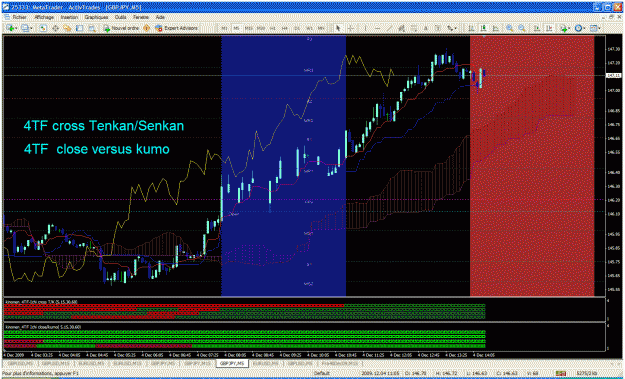
Task: Zoom in on the chart
Action: 509,28
